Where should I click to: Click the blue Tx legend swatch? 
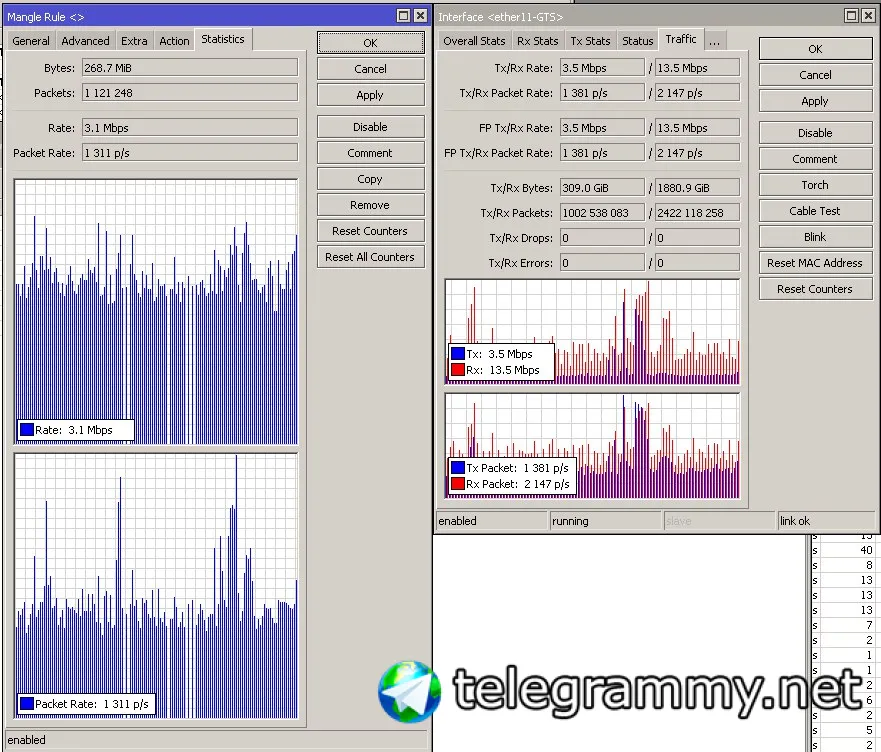coord(458,354)
